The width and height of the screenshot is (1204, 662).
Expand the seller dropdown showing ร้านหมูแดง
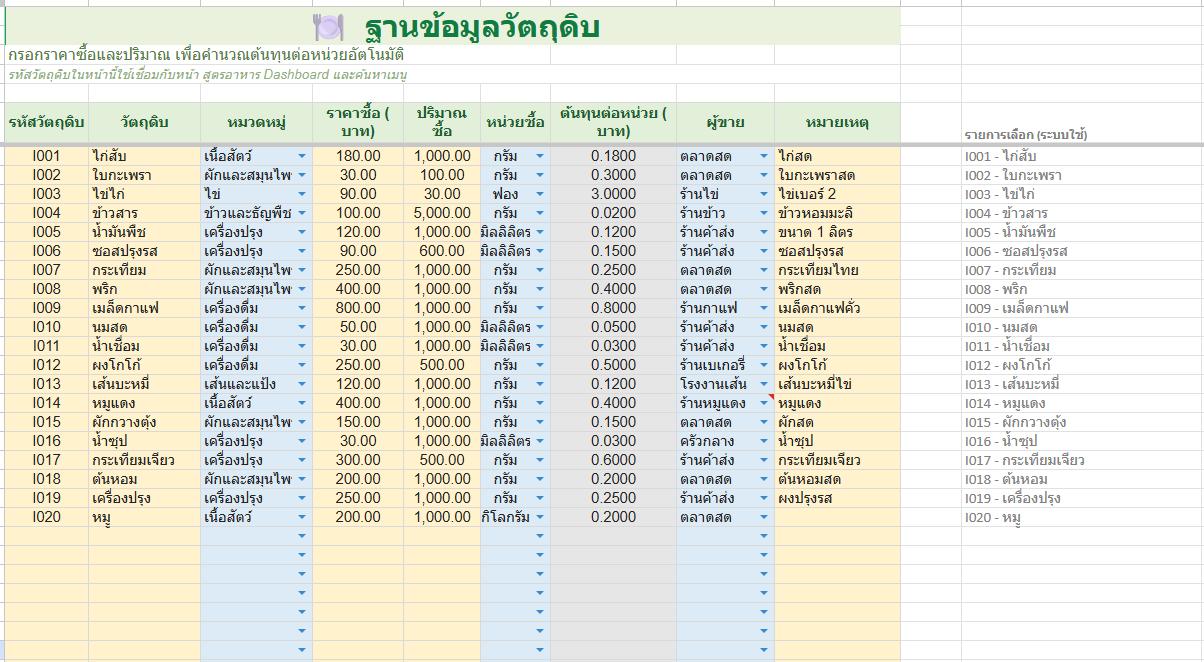tap(764, 403)
